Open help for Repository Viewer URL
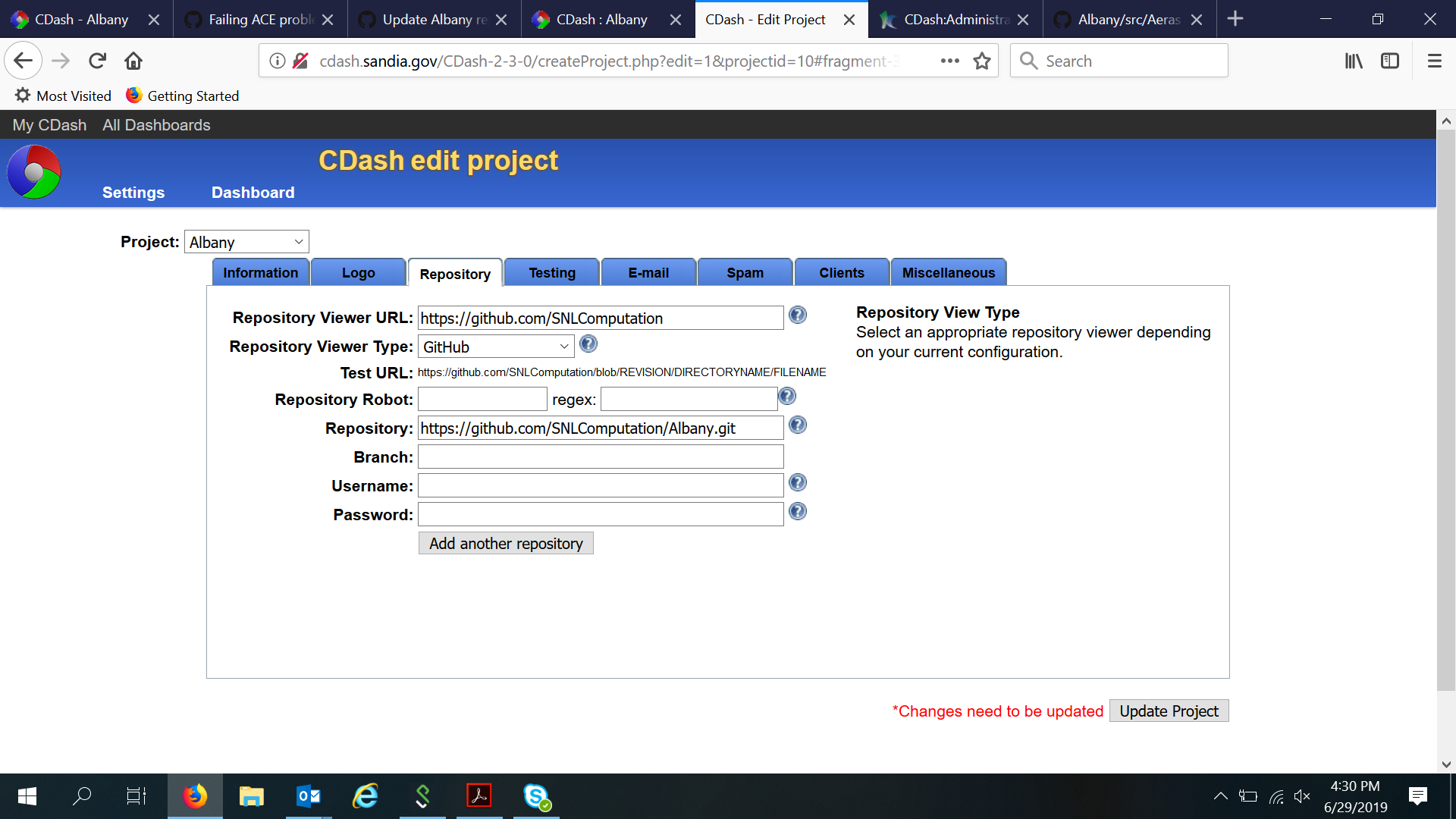This screenshot has width=1456, height=819. (x=797, y=315)
